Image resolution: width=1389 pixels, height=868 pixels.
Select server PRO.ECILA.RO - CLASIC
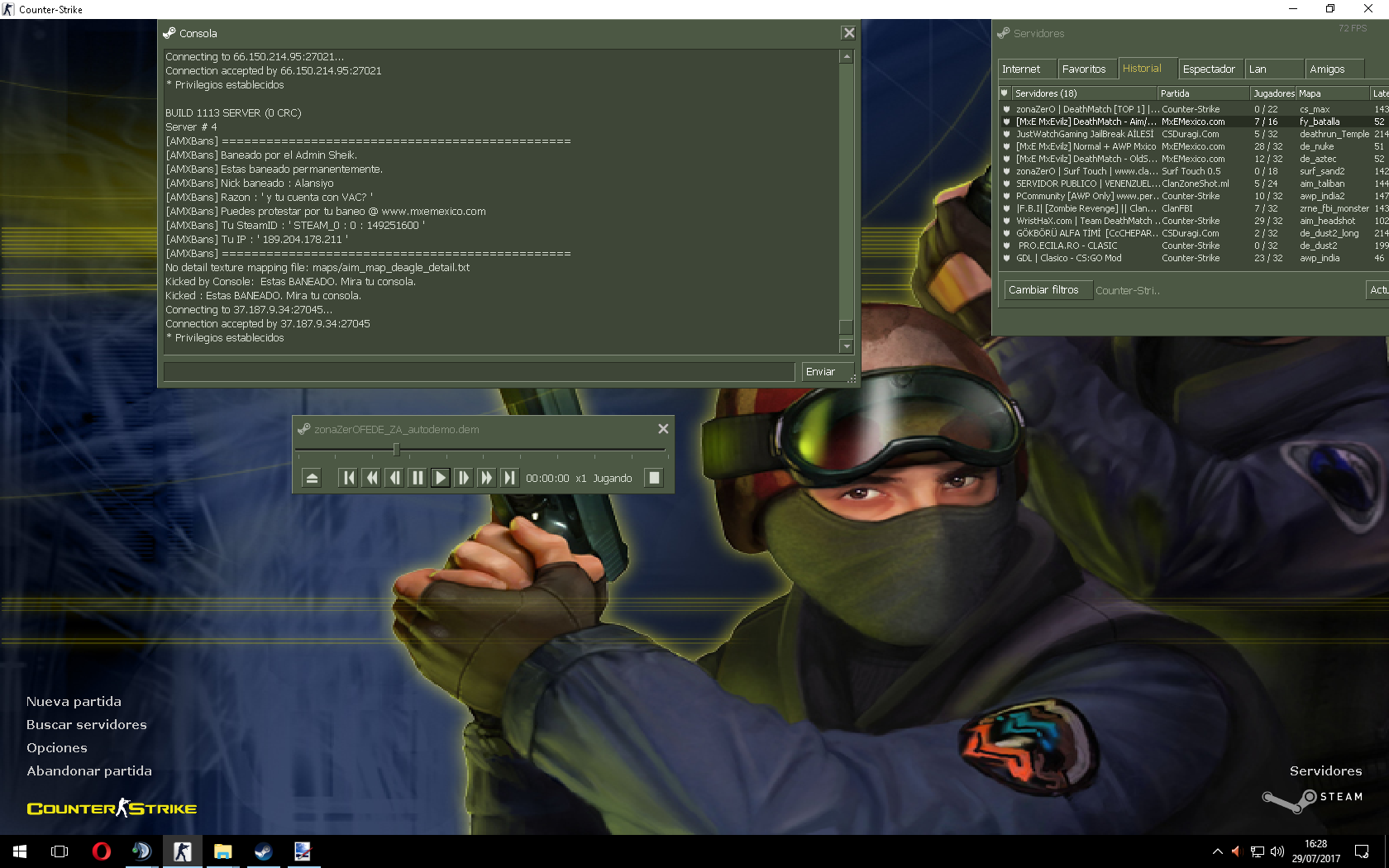click(1194, 246)
